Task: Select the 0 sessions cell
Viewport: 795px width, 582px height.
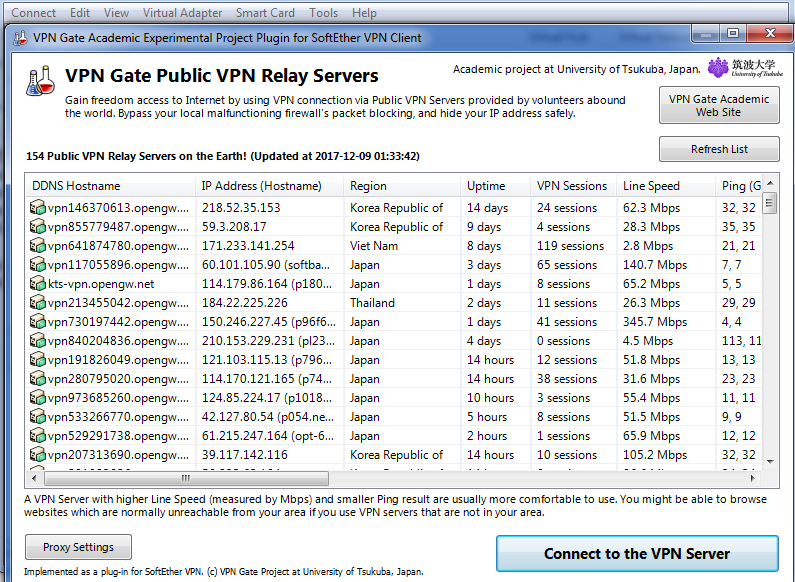Action: pos(563,341)
